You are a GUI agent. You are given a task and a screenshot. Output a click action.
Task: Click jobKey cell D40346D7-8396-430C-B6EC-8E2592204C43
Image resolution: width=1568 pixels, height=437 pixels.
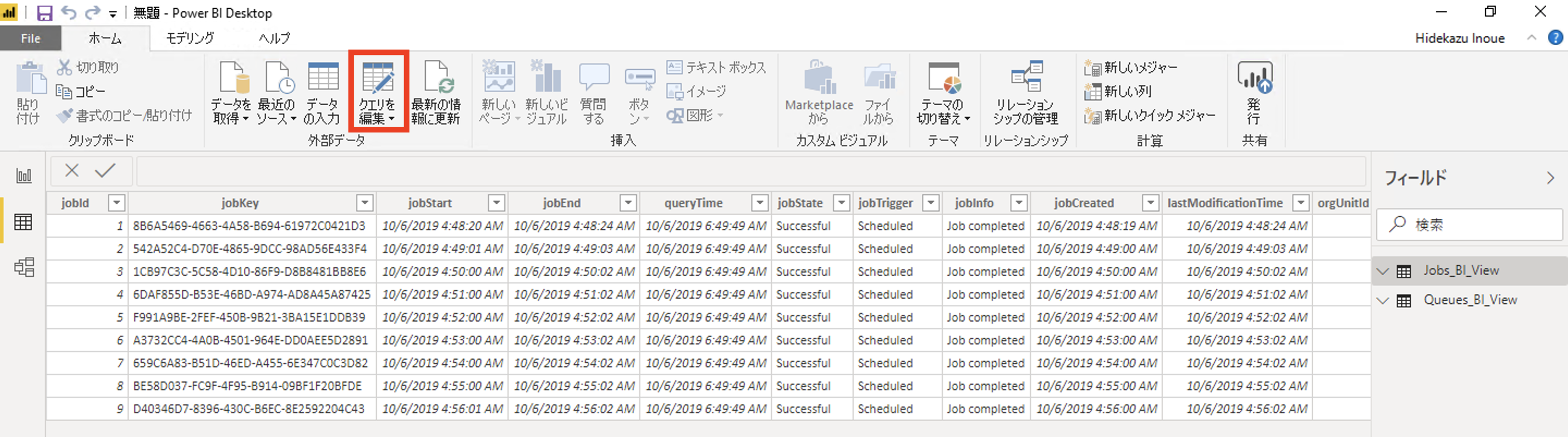[x=252, y=408]
